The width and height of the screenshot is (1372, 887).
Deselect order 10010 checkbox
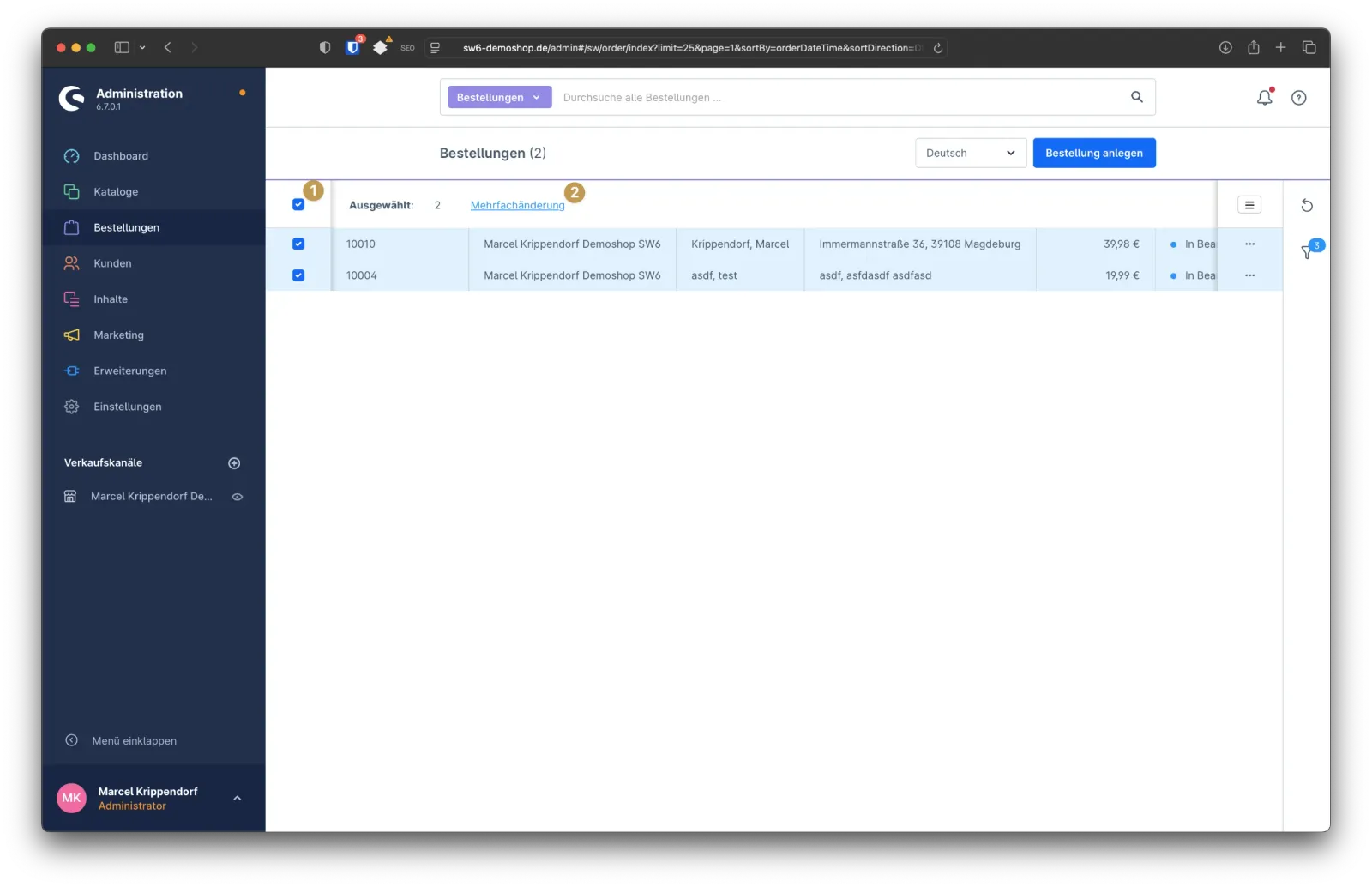[x=298, y=244]
